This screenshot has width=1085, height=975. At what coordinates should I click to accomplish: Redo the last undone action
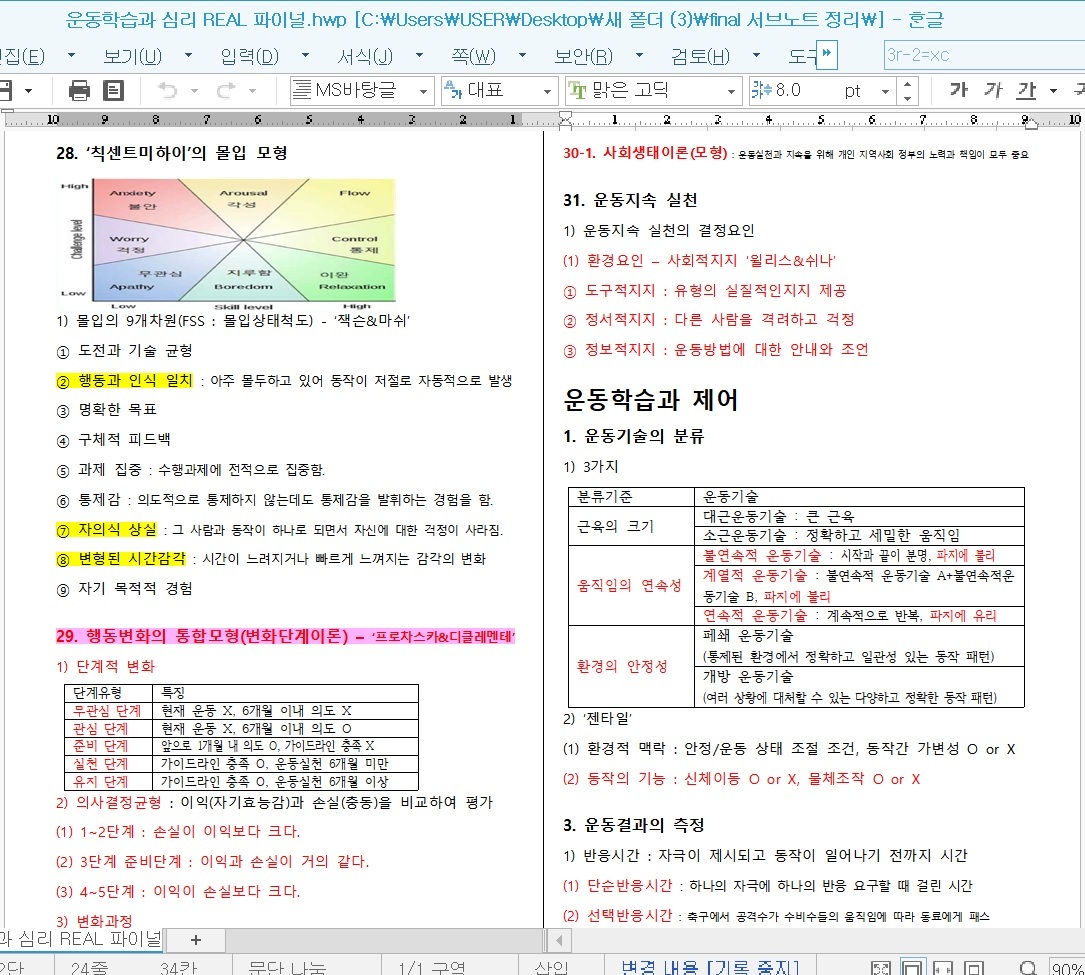point(226,91)
